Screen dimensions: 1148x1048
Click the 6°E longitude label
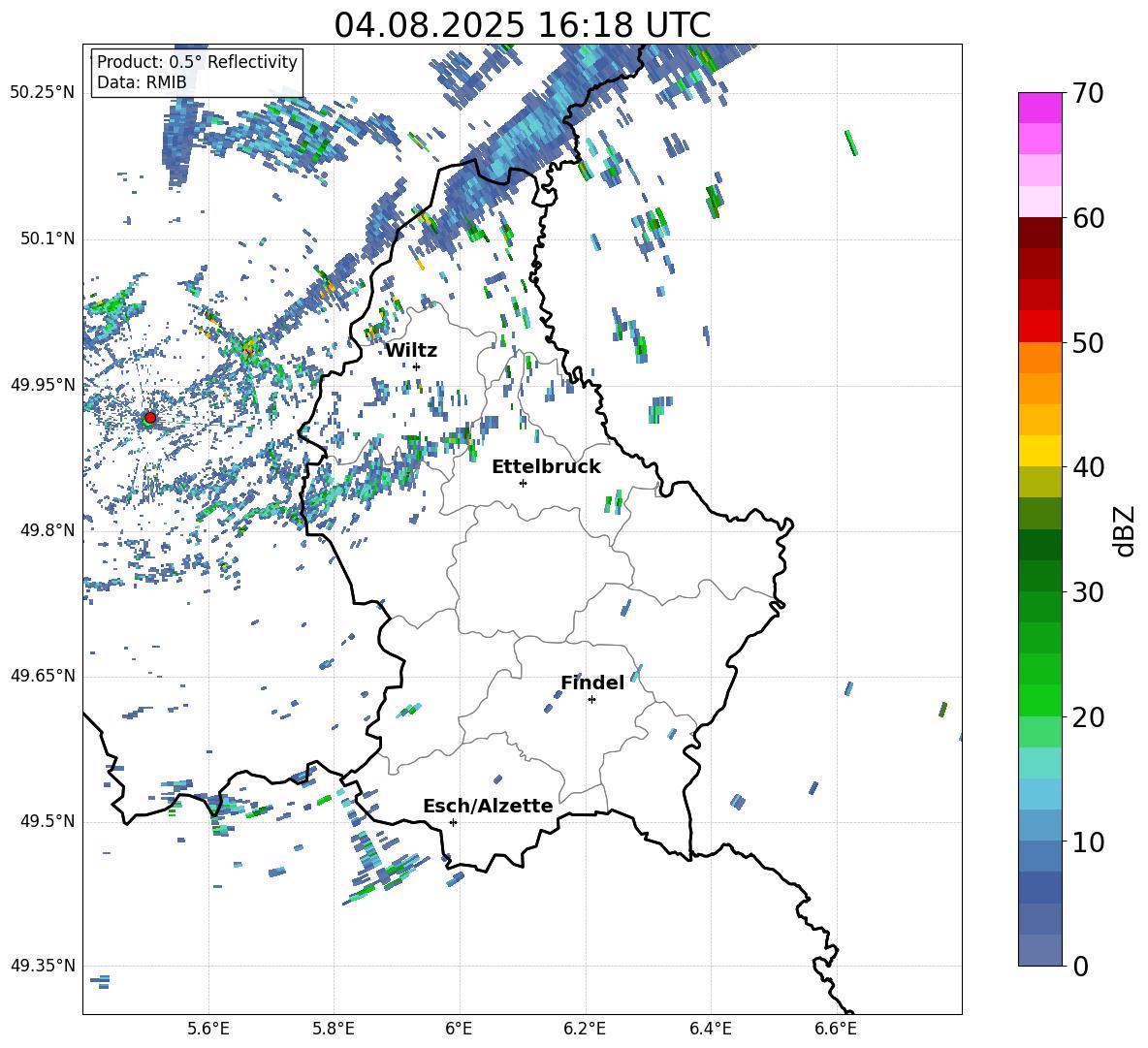pyautogui.click(x=459, y=1029)
